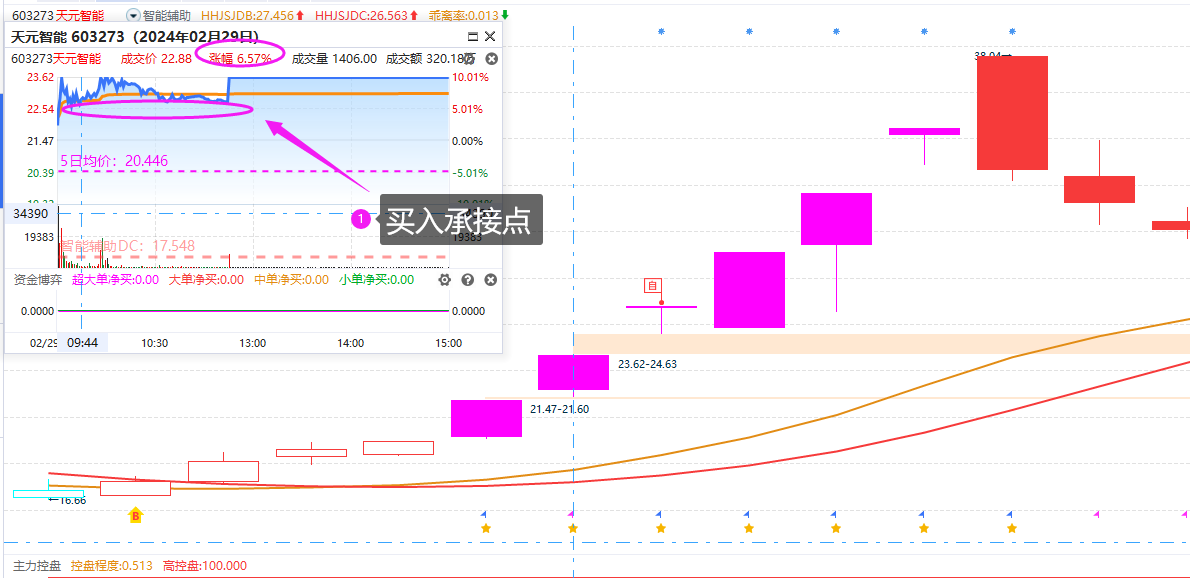Image resolution: width=1190 pixels, height=578 pixels.
Task: Click the 资金博弈 panel title
Action: point(39,280)
